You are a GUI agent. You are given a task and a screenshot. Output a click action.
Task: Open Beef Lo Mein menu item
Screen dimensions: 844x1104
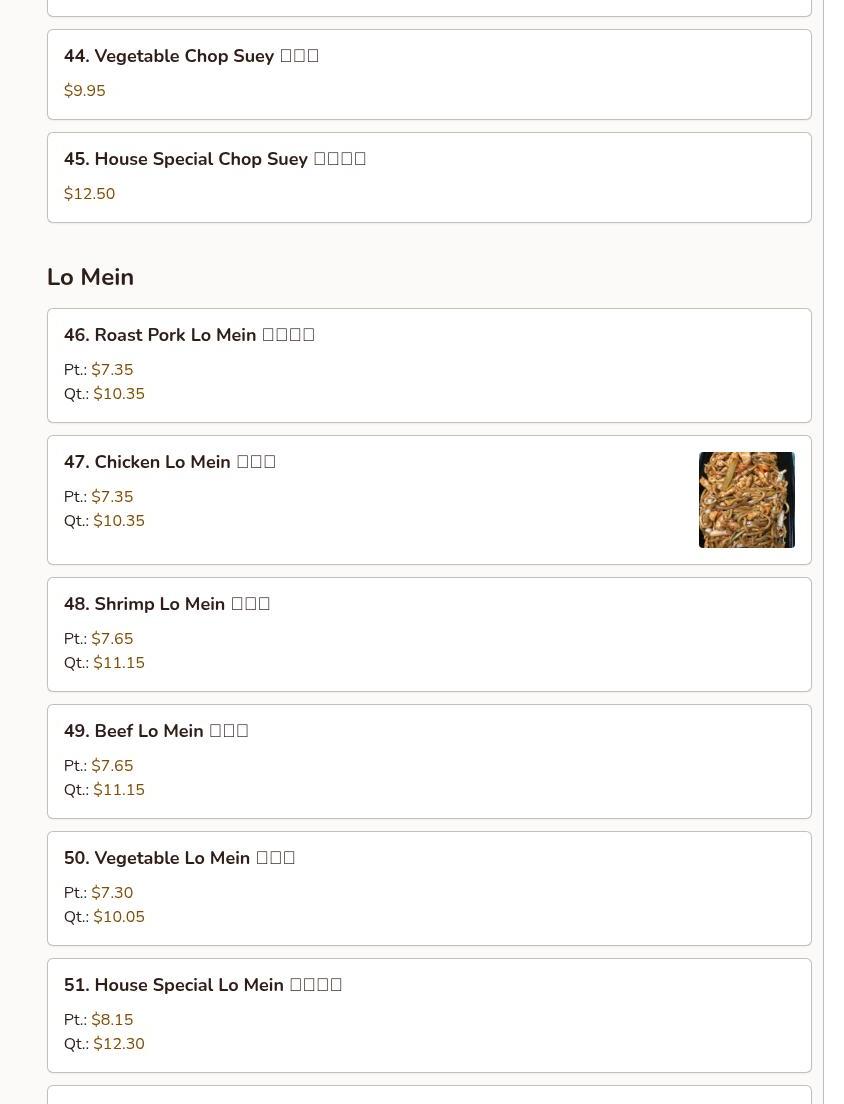pyautogui.click(x=429, y=761)
